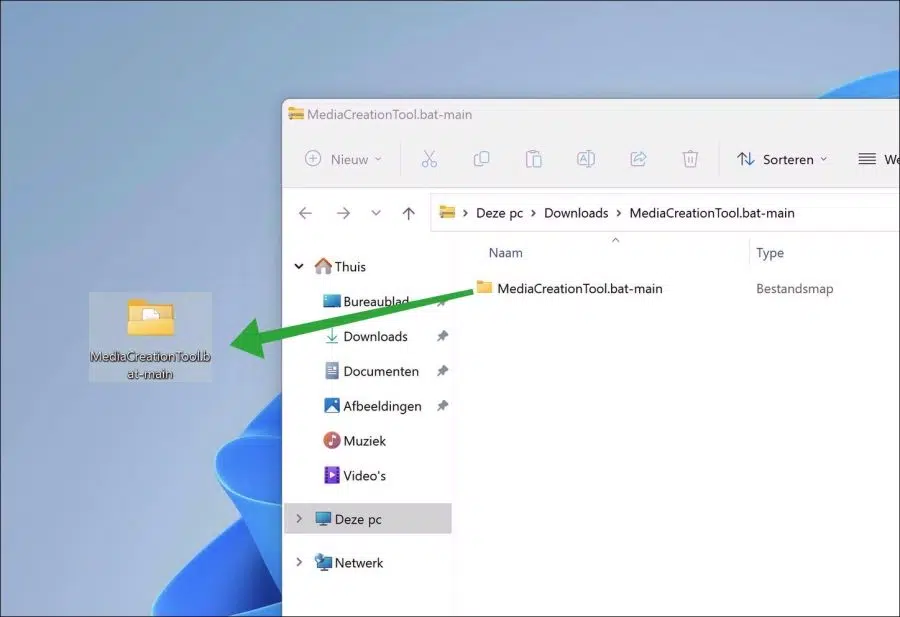Screen dimensions: 900x617
Task: Select Thuis in the navigation pane
Action: [x=350, y=267]
